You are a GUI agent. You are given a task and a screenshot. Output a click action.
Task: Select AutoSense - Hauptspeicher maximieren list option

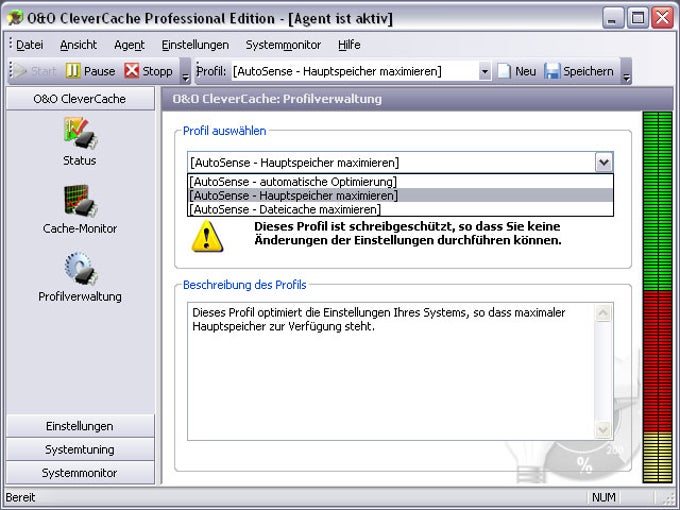400,196
